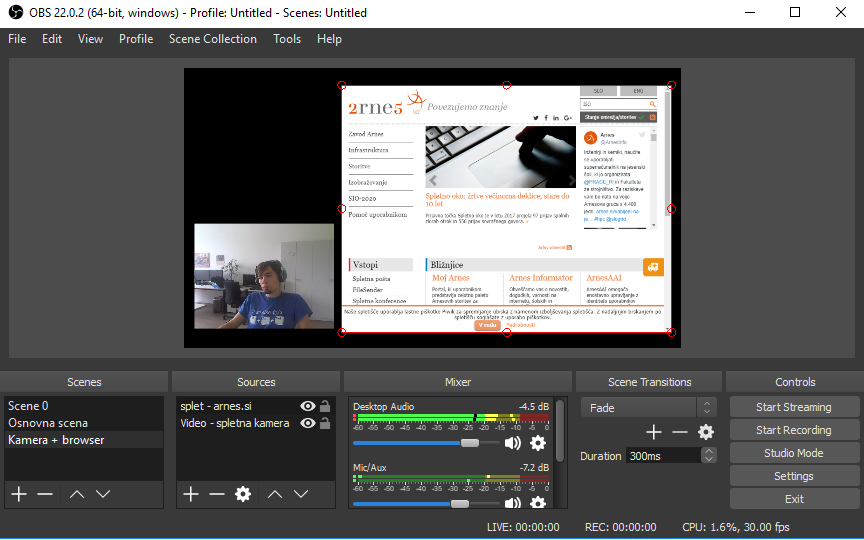Open source properties gear in Sources panel
The image size is (864, 540).
(x=243, y=494)
